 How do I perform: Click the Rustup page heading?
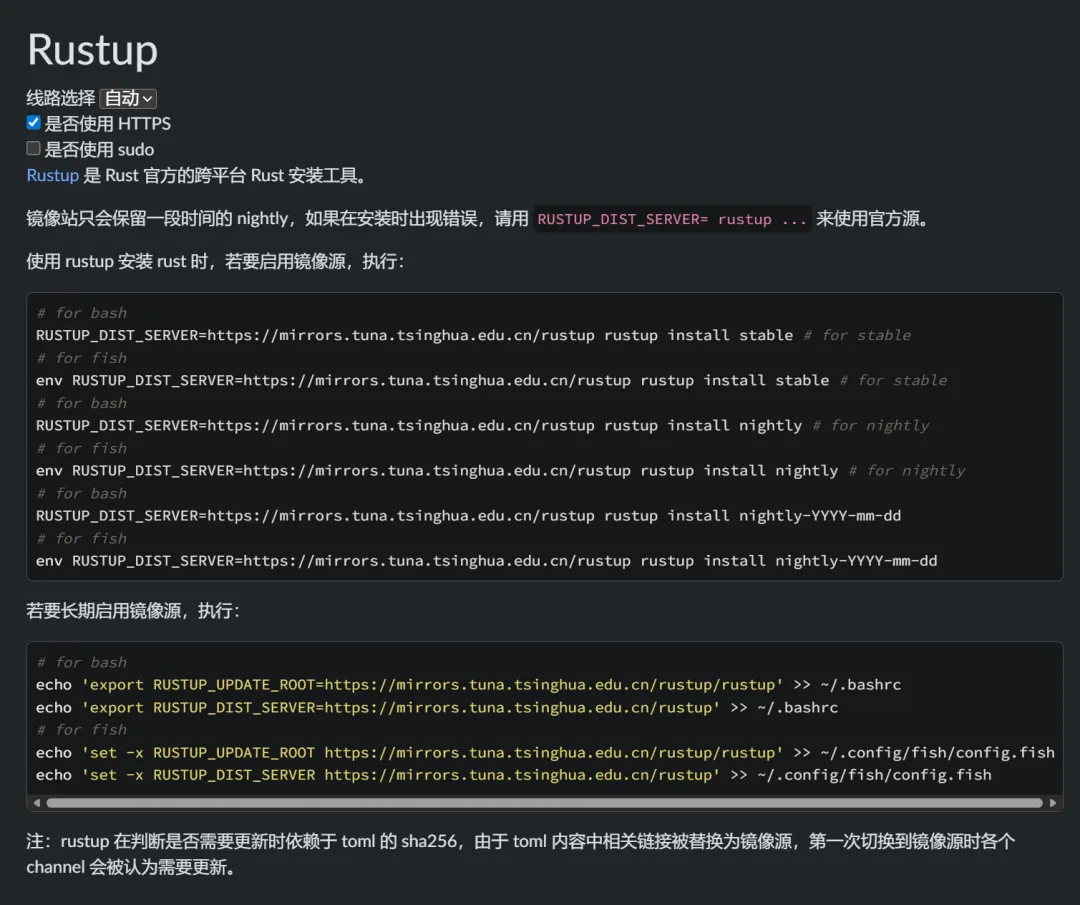pyautogui.click(x=92, y=50)
